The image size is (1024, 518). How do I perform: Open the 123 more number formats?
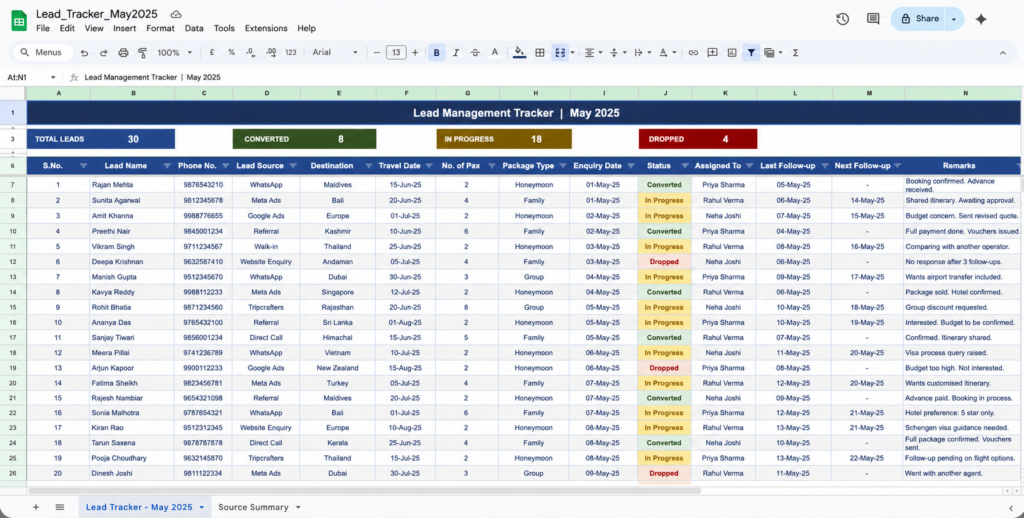coord(291,53)
